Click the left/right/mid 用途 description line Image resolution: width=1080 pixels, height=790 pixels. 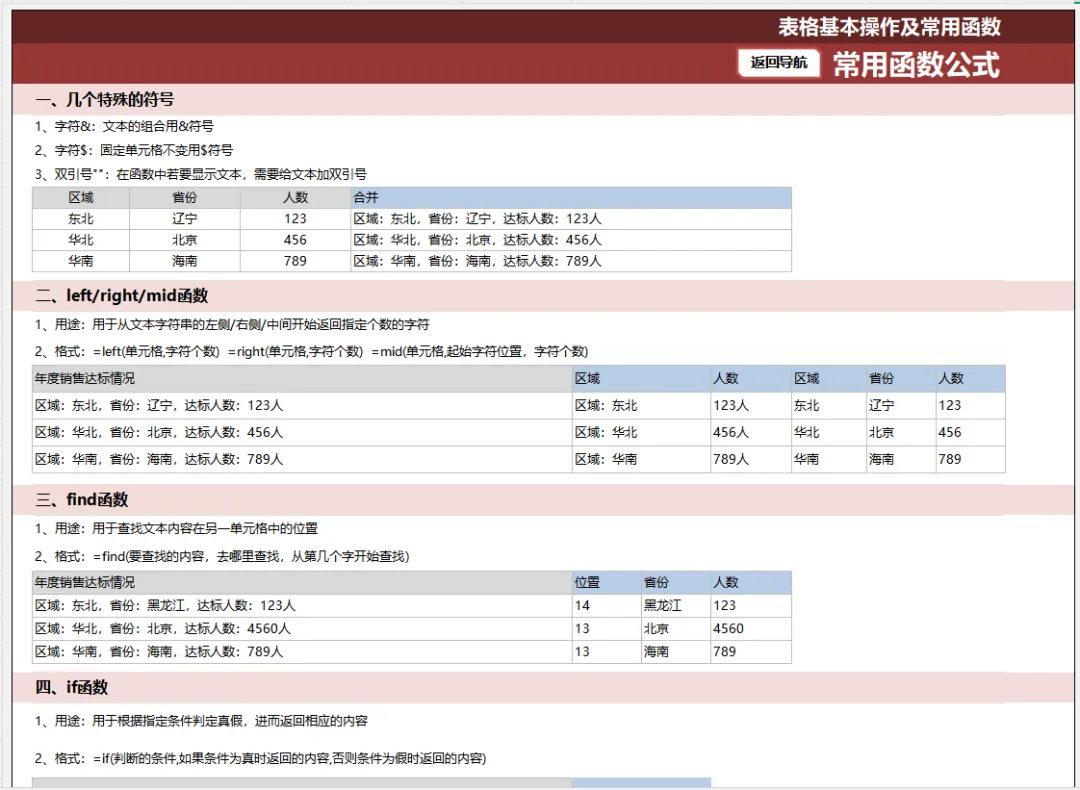coord(232,324)
